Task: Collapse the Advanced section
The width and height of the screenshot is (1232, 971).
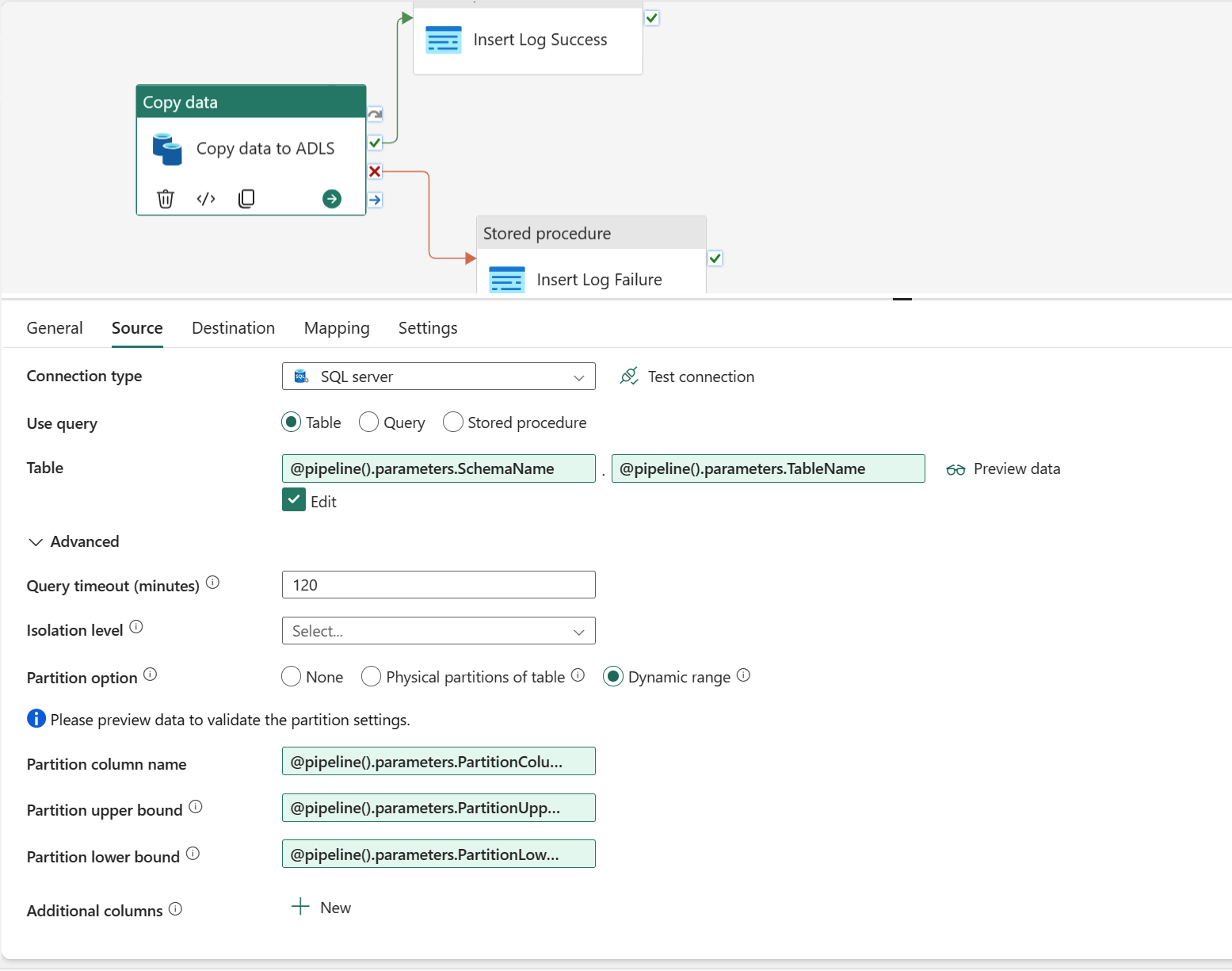Action: 36,541
